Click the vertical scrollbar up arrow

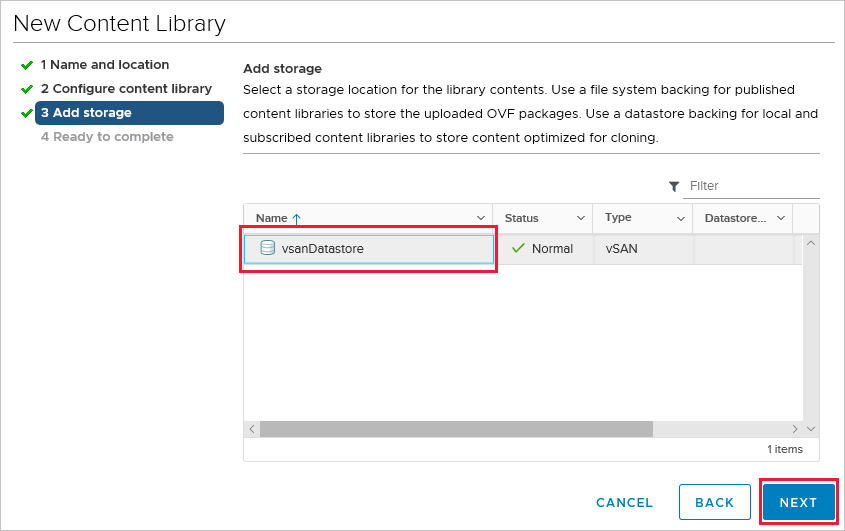click(x=810, y=243)
